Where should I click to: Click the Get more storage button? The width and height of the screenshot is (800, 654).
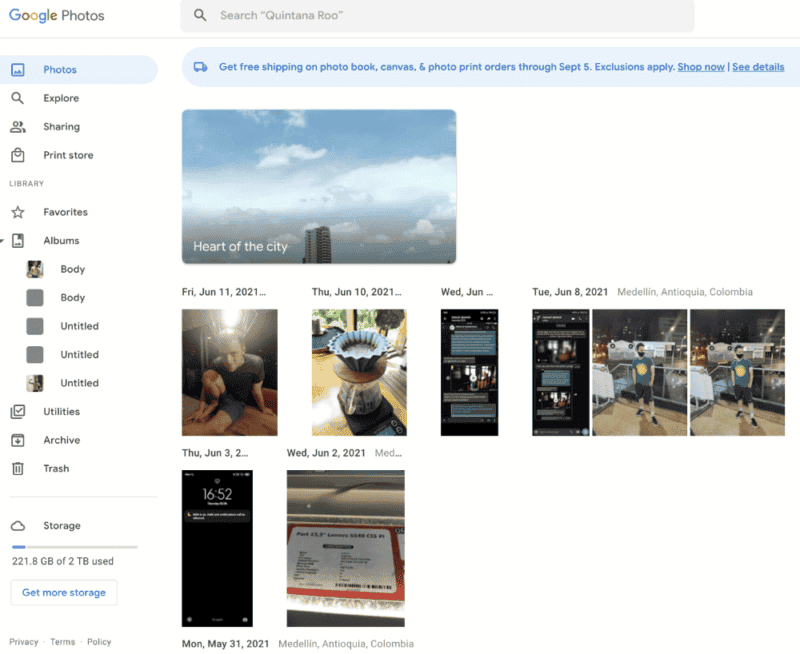click(63, 592)
